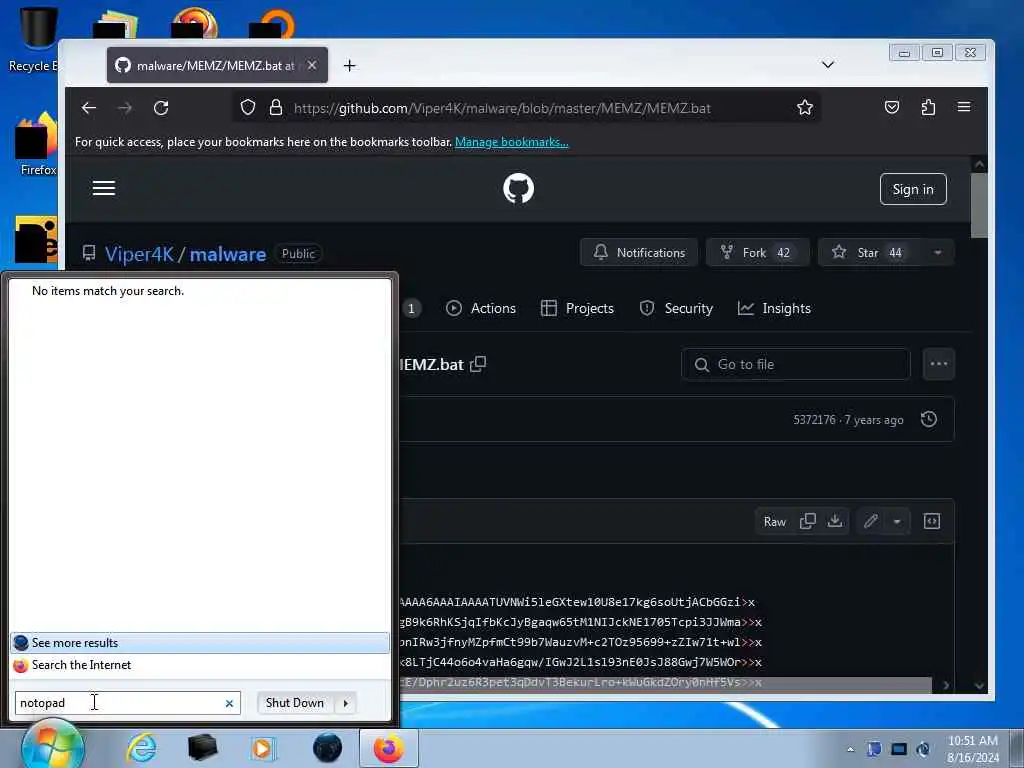1024x768 pixels.
Task: Switch to Firefox taskbar button
Action: (x=389, y=748)
